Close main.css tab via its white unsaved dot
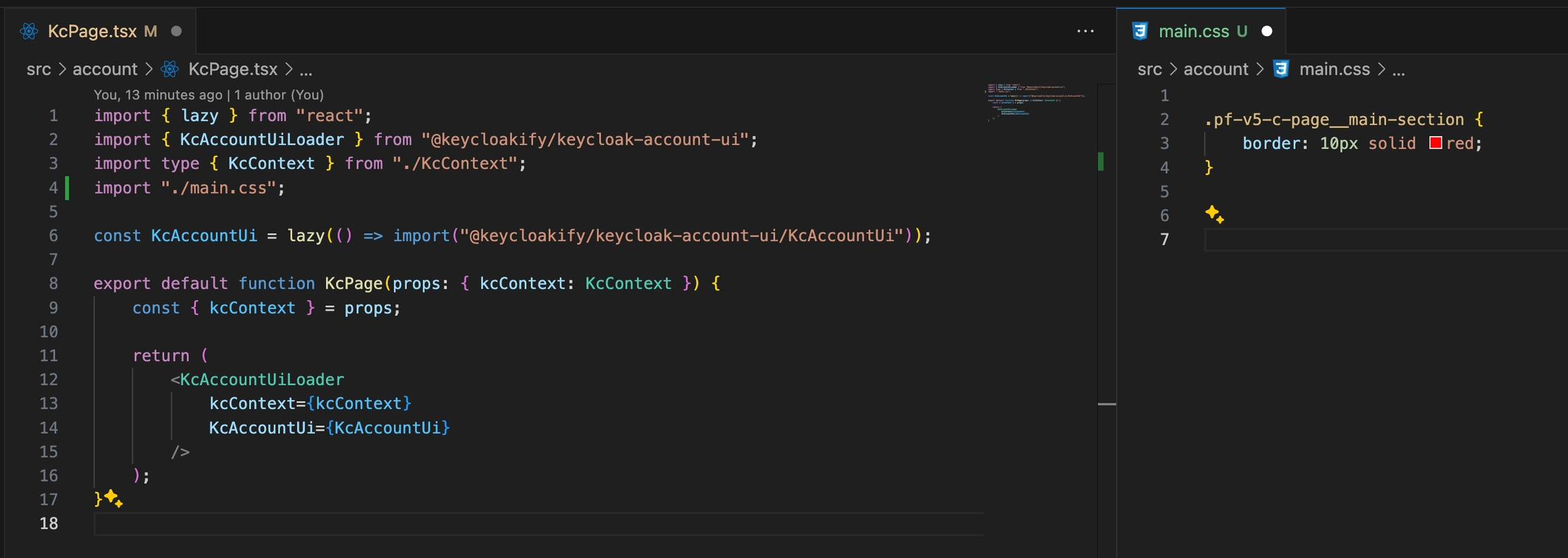This screenshot has width=1568, height=558. [1267, 31]
